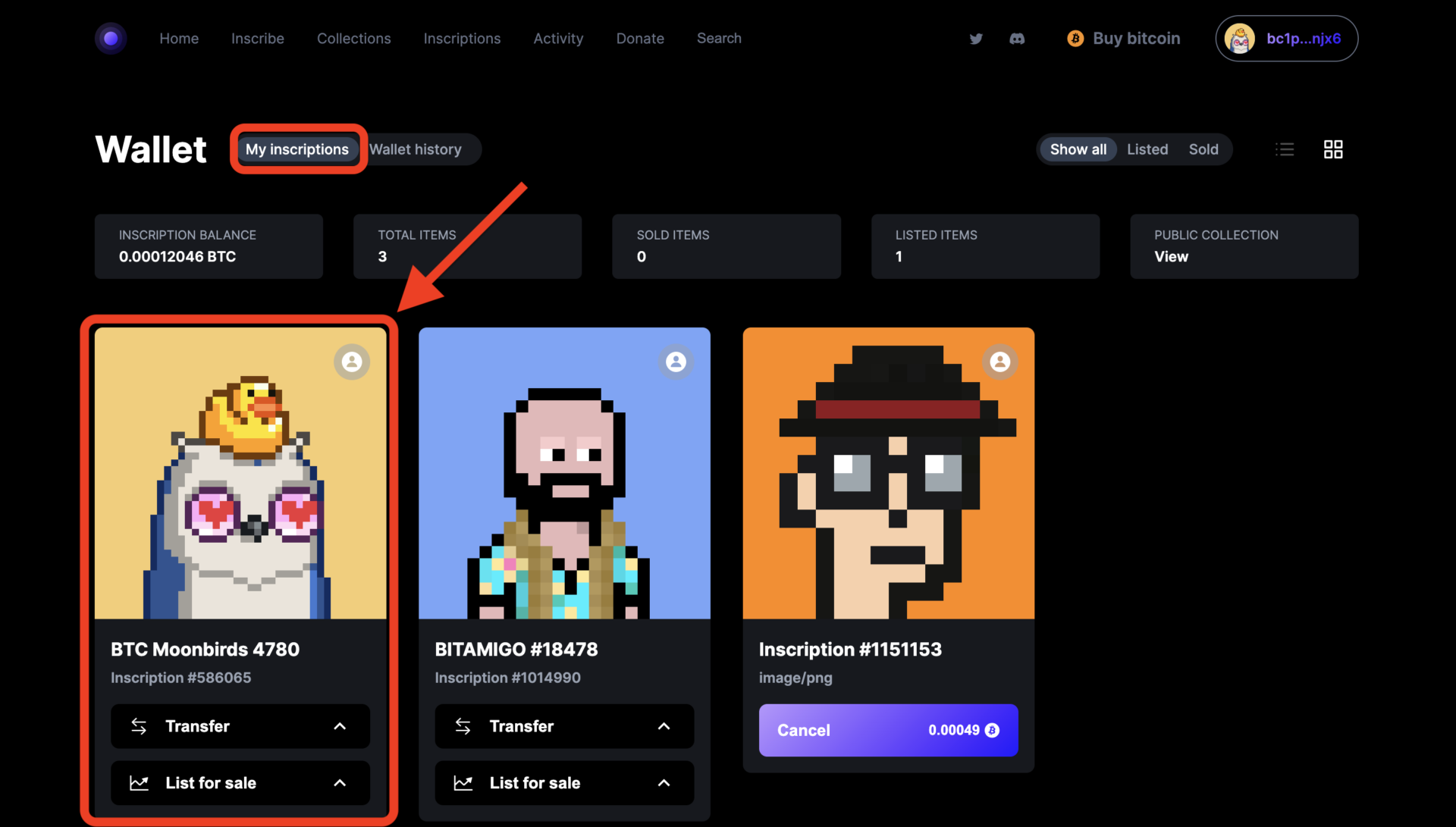Click the image/png file type label
The image size is (1456, 827).
pyautogui.click(x=795, y=678)
